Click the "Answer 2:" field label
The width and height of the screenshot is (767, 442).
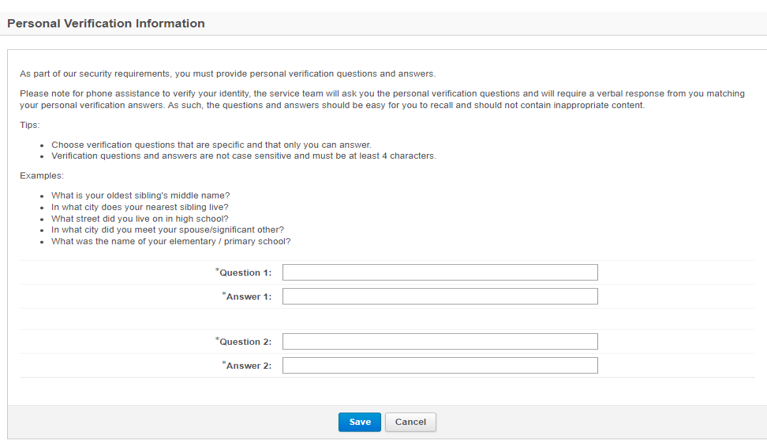(248, 366)
